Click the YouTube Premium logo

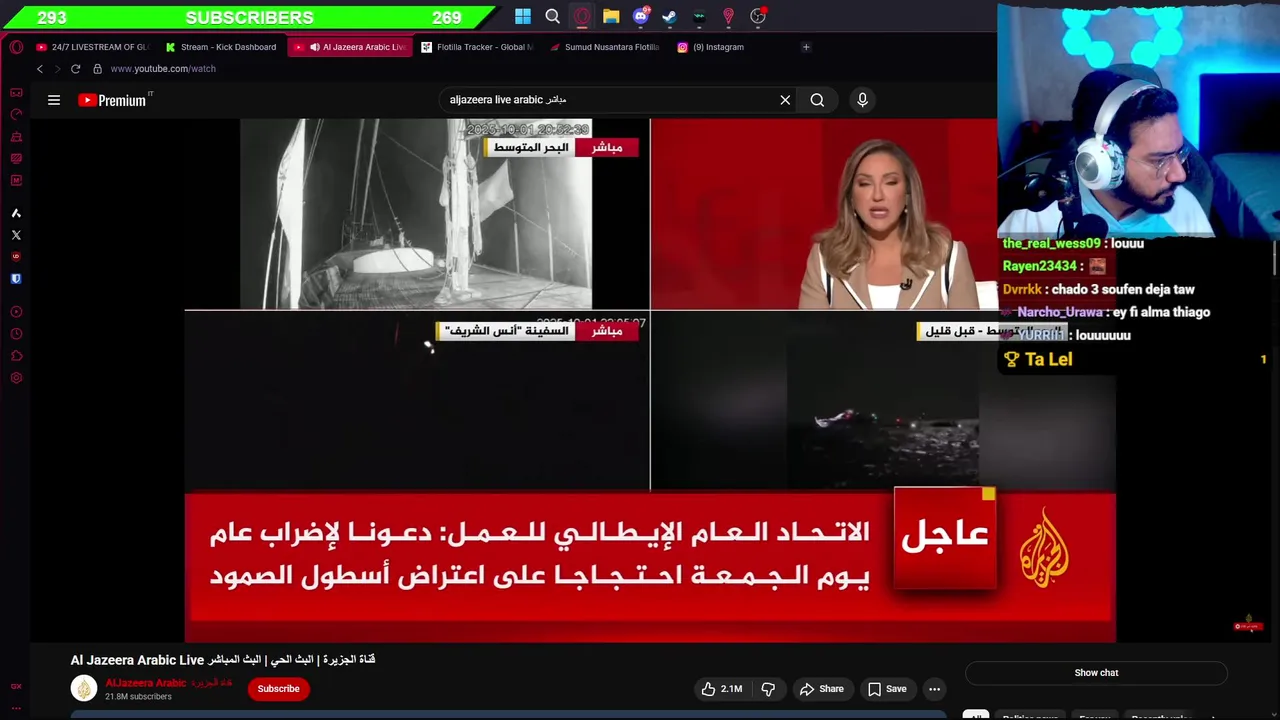[x=113, y=100]
